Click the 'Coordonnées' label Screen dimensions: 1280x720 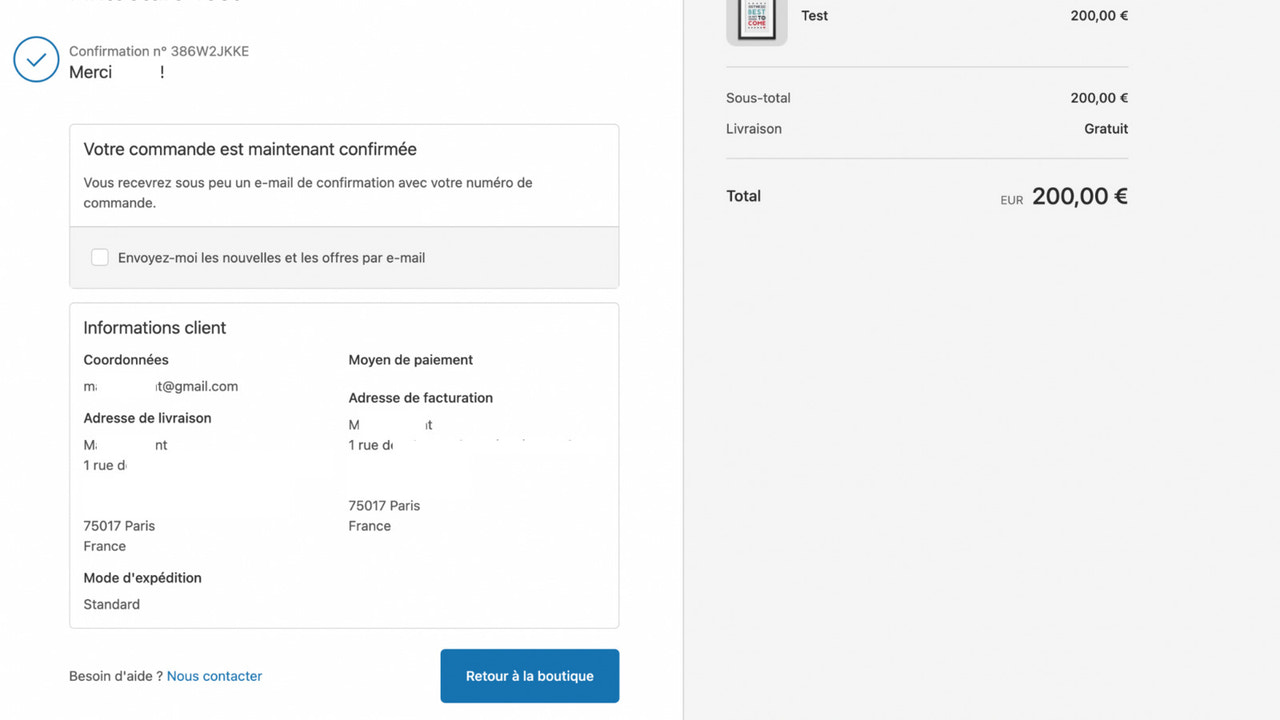[x=126, y=360]
